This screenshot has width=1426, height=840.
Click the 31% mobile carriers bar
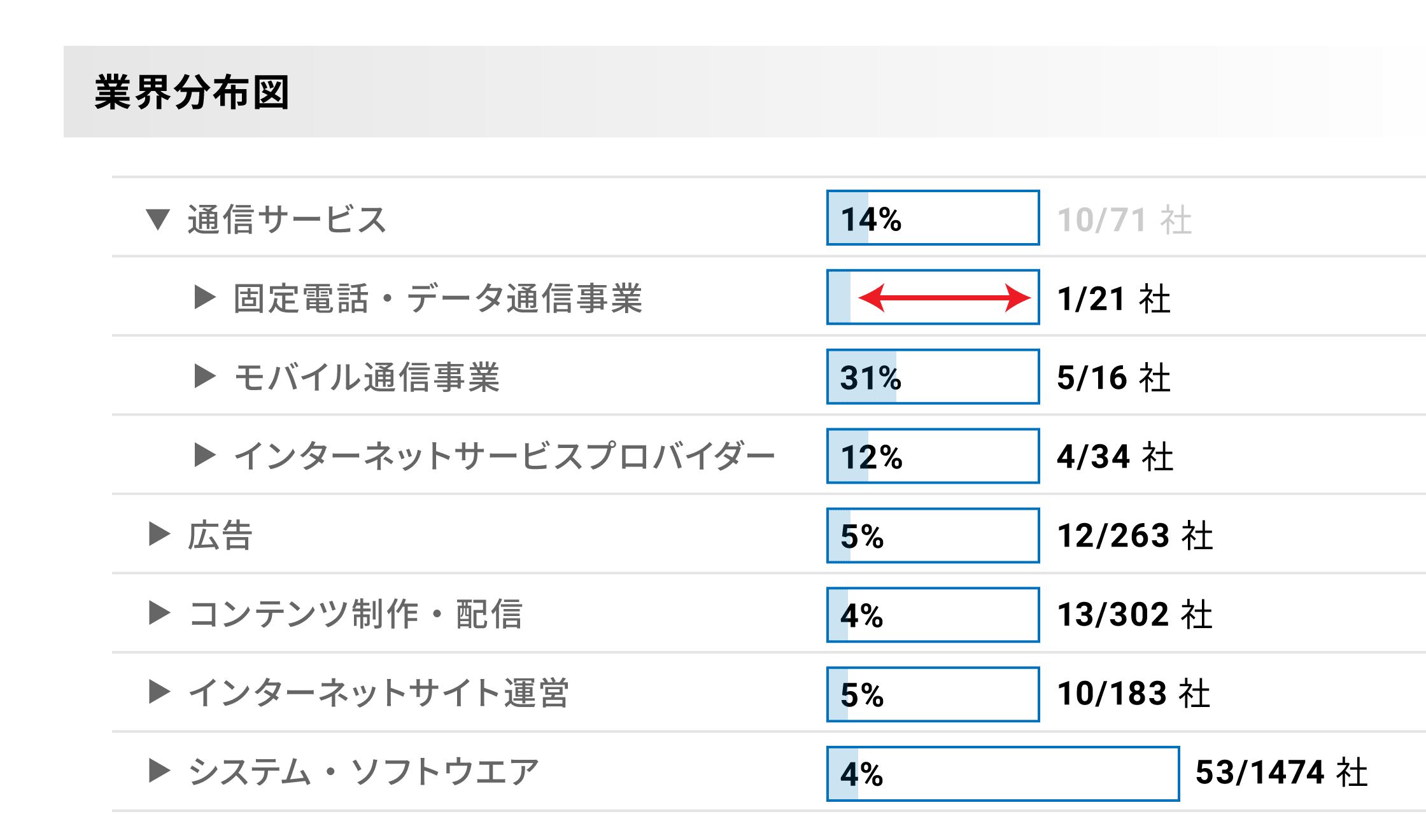coord(933,376)
